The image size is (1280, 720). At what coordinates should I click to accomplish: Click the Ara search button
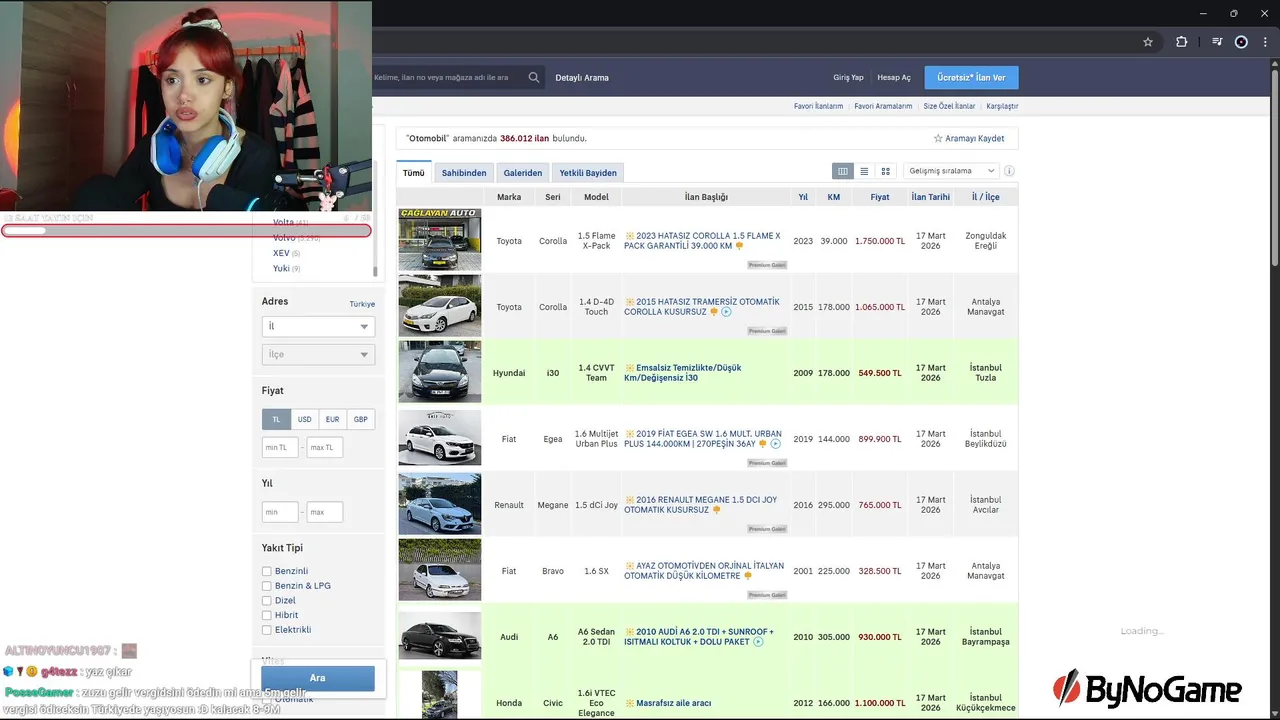(x=317, y=678)
